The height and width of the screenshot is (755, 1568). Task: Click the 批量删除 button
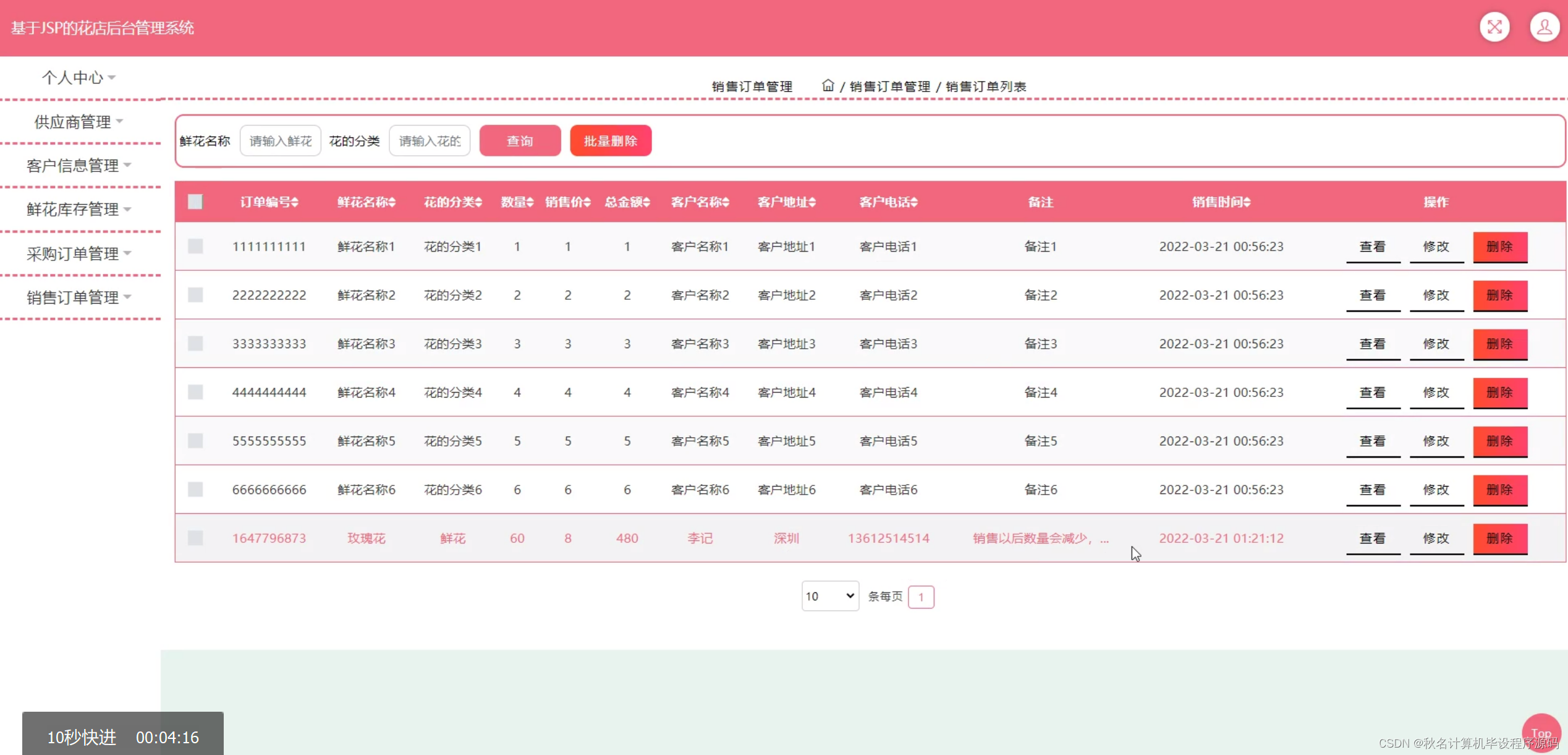(610, 141)
